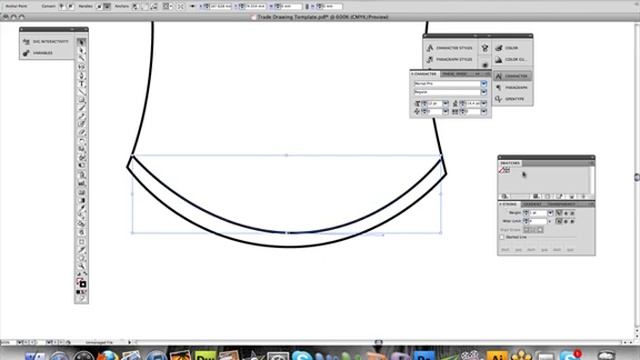
Task: Select the Registration swatch
Action: (507, 170)
